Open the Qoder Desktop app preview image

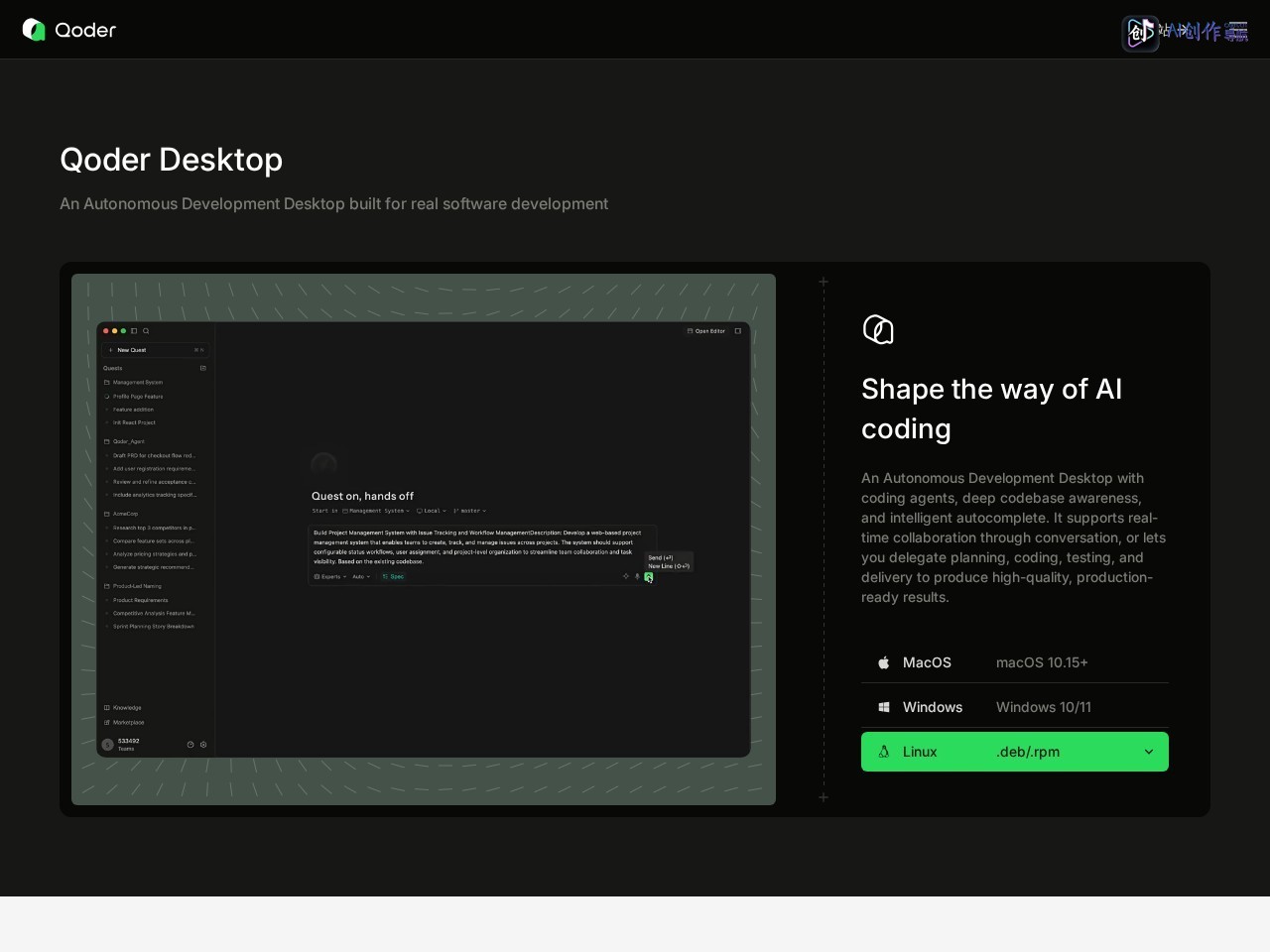[x=424, y=539]
